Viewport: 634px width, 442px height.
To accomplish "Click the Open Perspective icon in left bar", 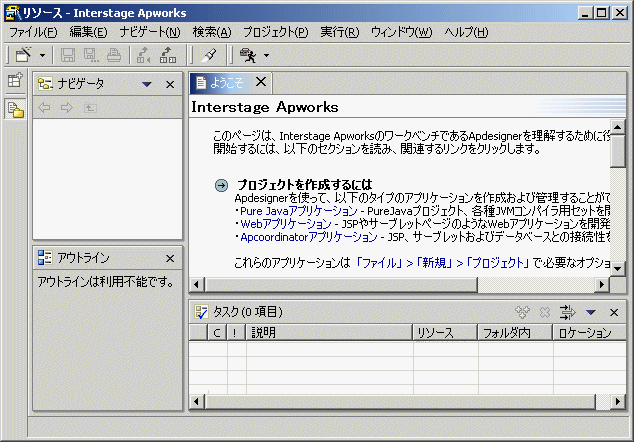I will pyautogui.click(x=15, y=80).
